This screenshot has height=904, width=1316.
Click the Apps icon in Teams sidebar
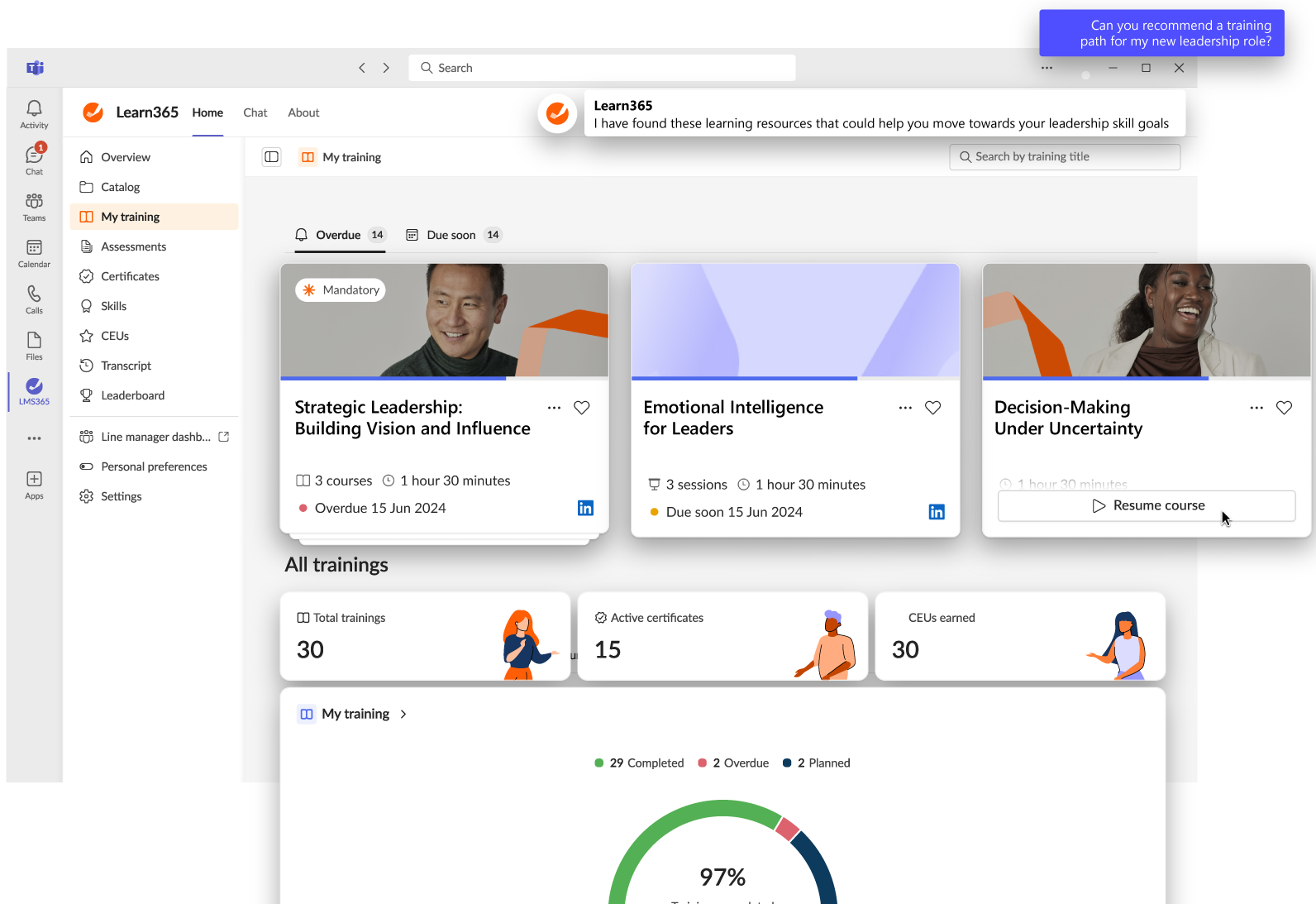34,485
